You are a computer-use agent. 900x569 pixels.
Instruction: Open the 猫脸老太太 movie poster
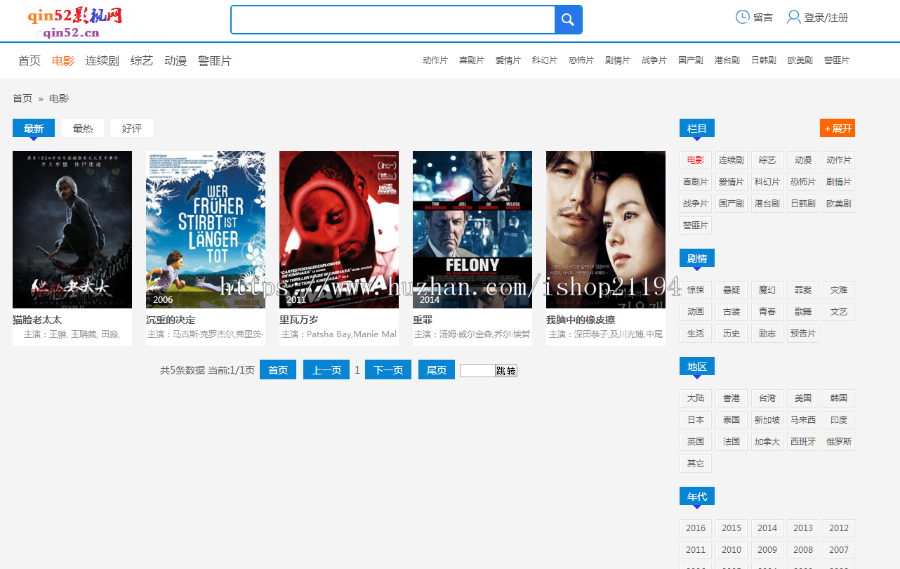tap(72, 229)
